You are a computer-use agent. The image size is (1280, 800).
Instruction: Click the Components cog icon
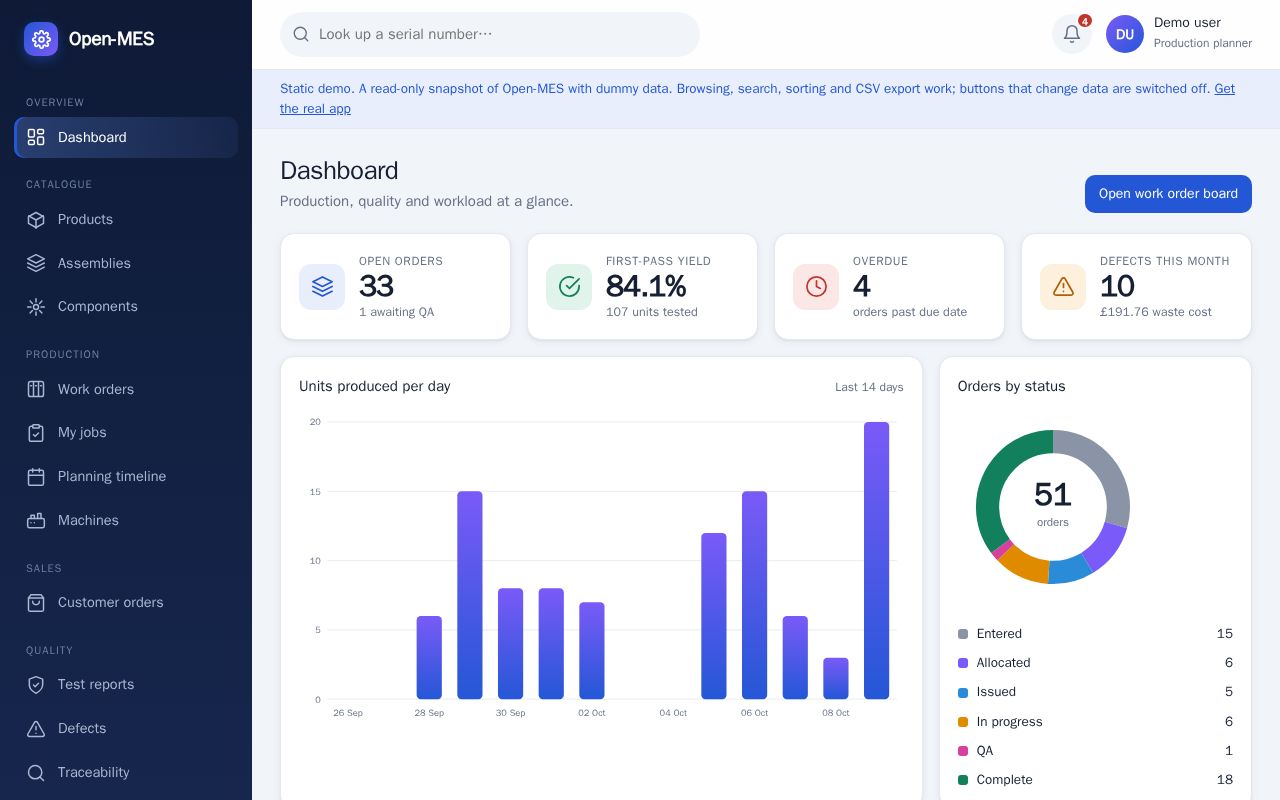[36, 306]
